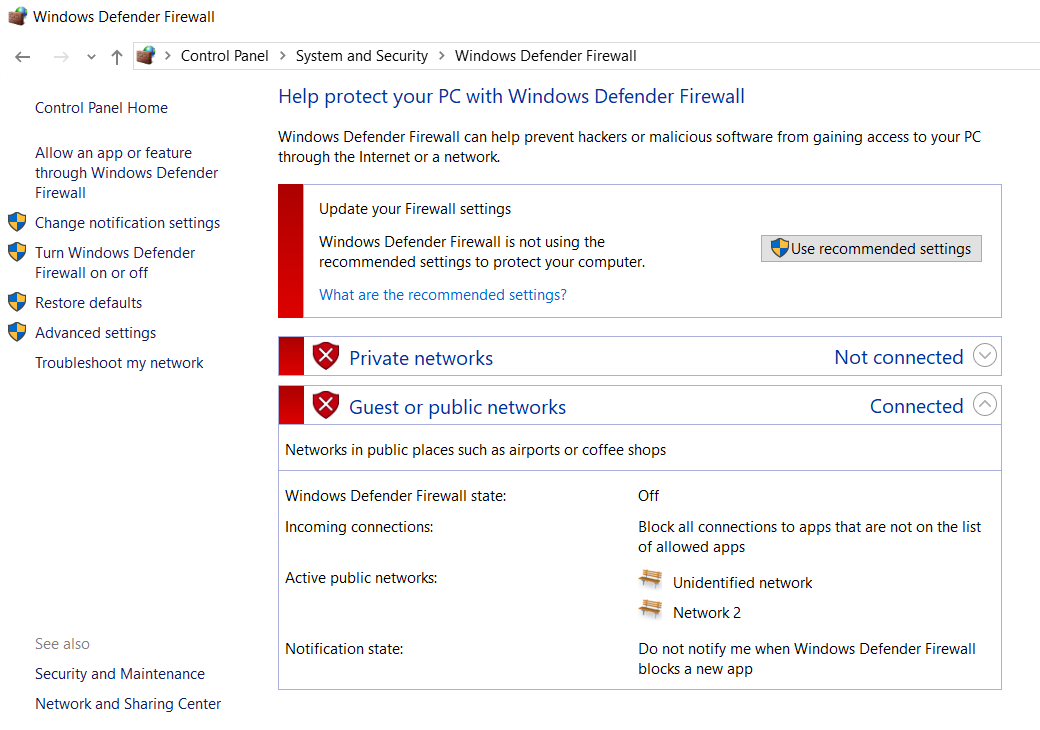Open the recent locations dropdown arrow
The height and width of the screenshot is (730, 1040).
(x=92, y=57)
